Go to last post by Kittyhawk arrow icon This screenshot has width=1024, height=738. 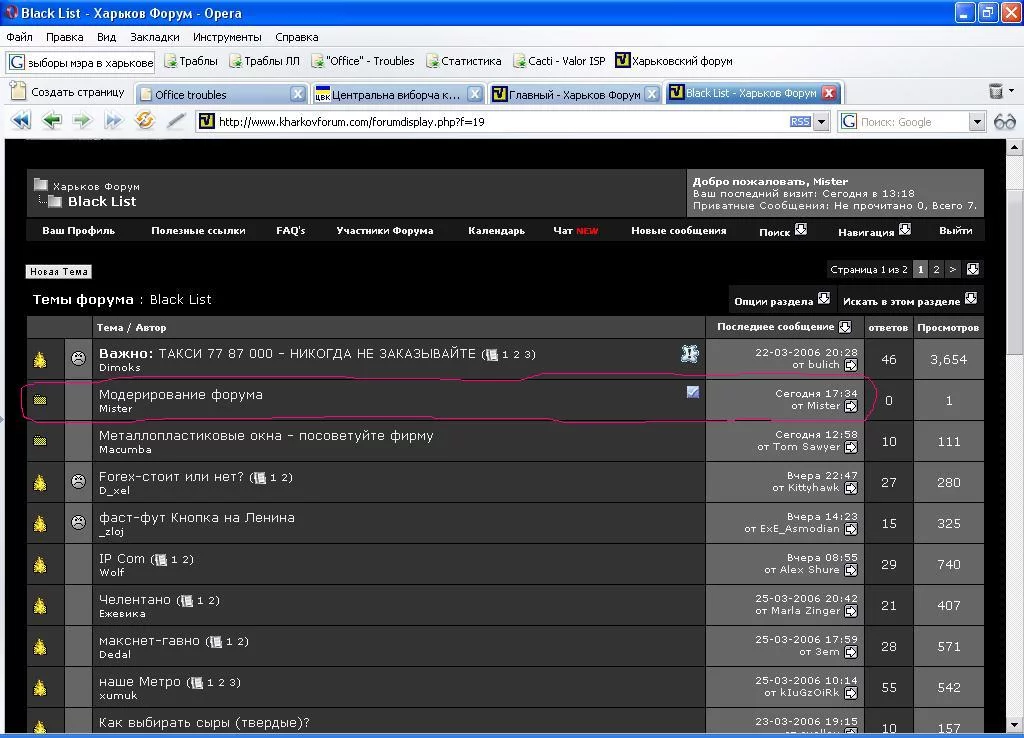click(851, 488)
